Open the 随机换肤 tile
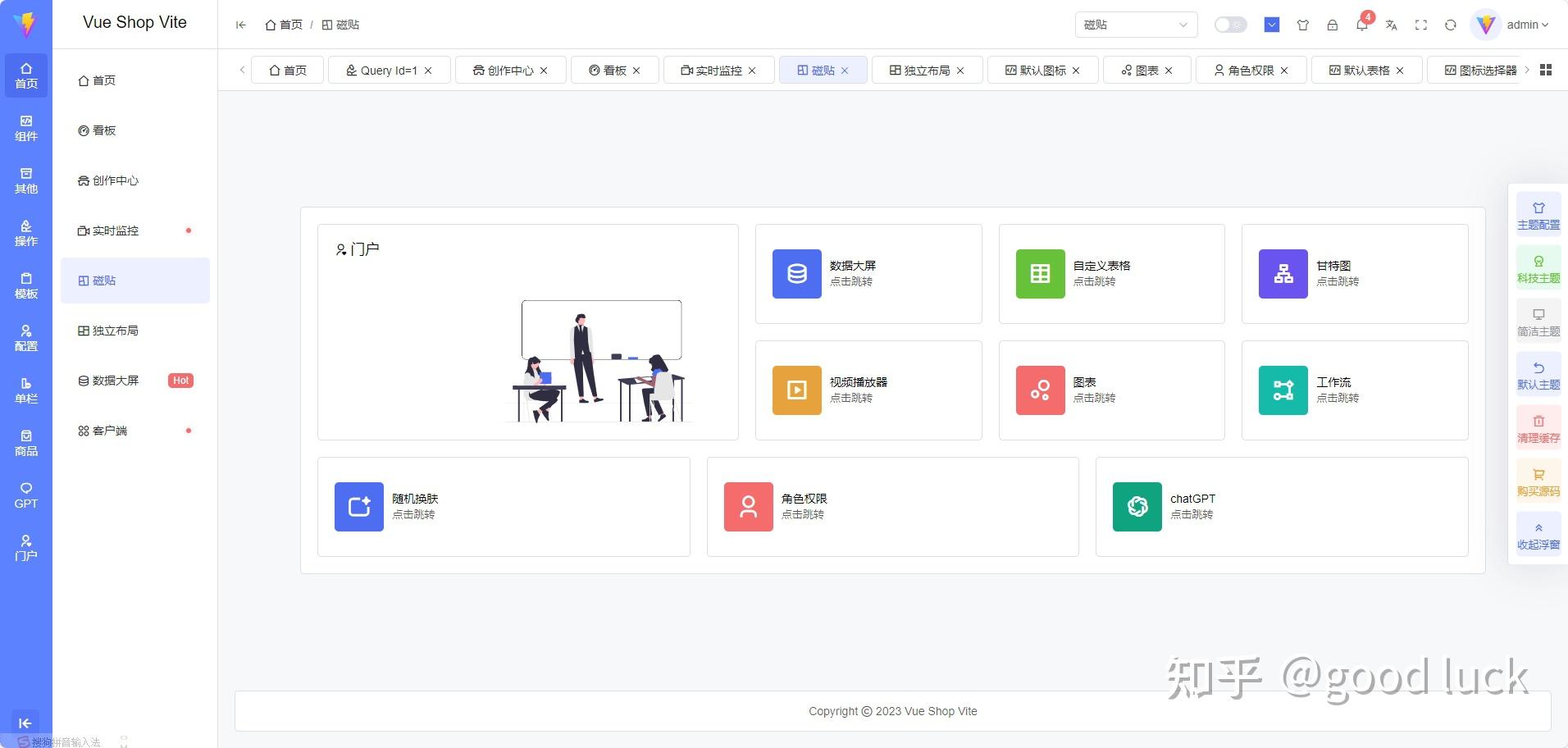Screen dimensions: 1568x748 [504, 507]
